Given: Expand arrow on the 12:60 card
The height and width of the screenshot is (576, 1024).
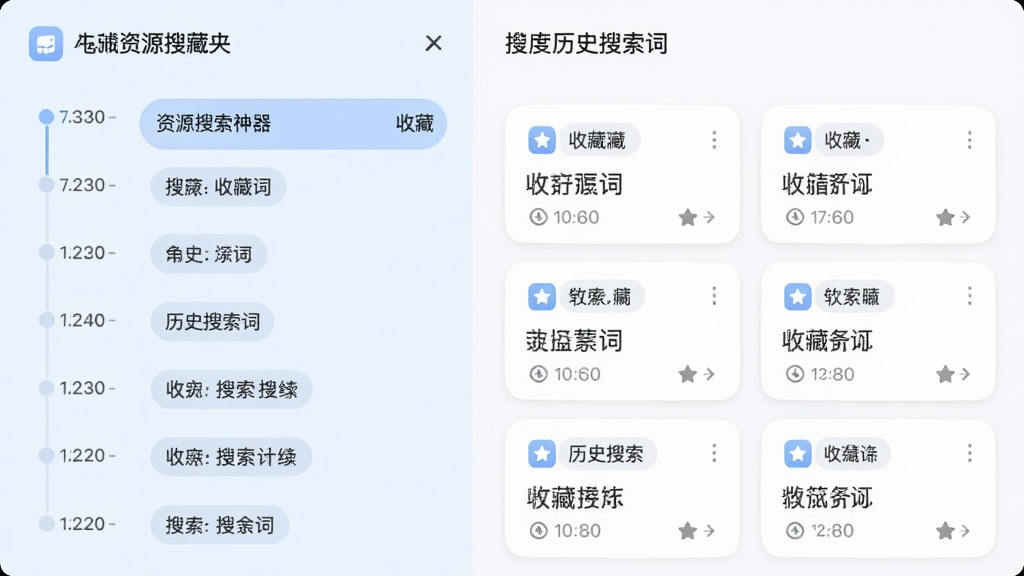Looking at the screenshot, I should [965, 531].
